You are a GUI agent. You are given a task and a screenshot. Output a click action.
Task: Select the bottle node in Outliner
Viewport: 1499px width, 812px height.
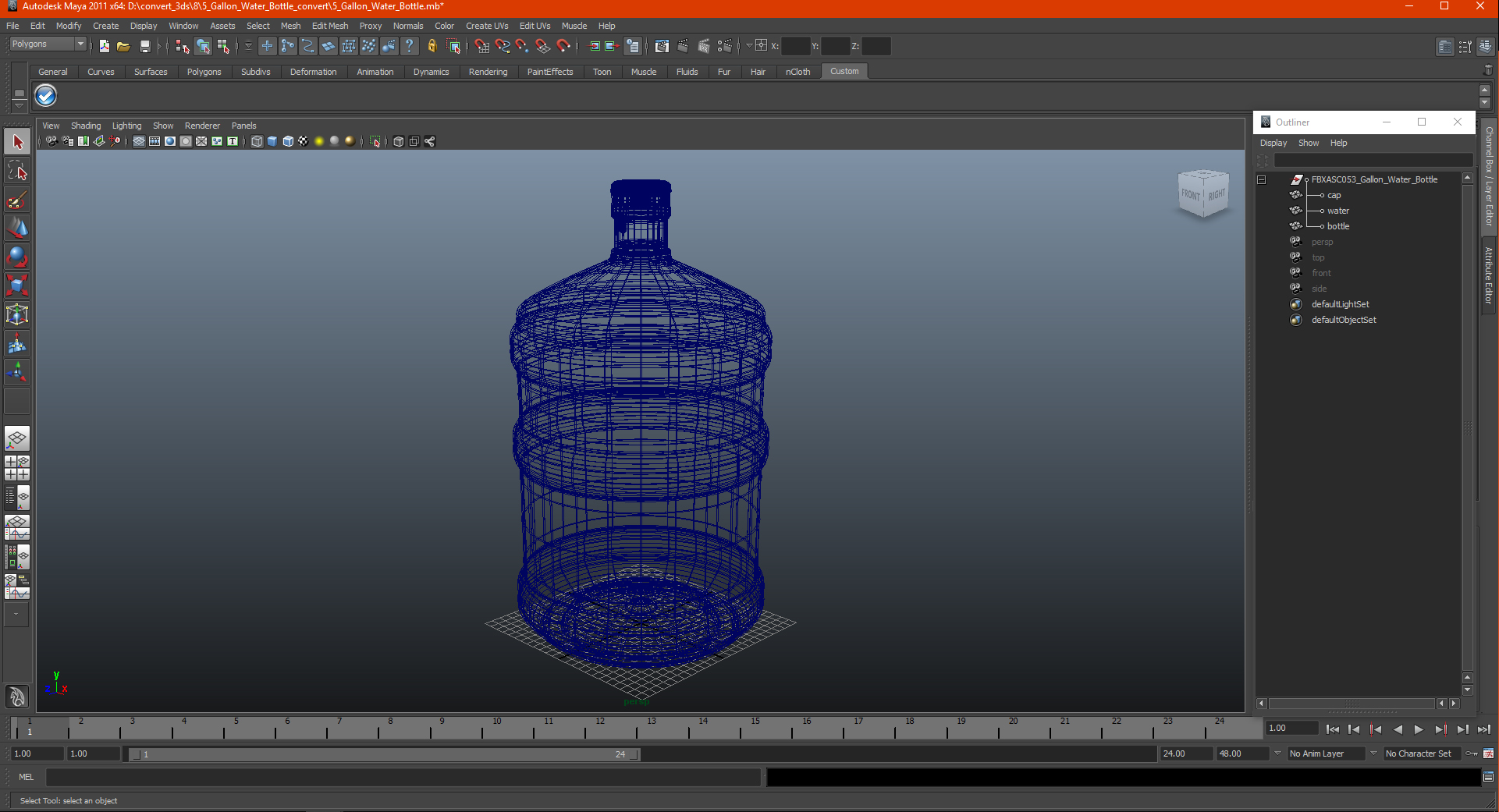click(x=1337, y=226)
